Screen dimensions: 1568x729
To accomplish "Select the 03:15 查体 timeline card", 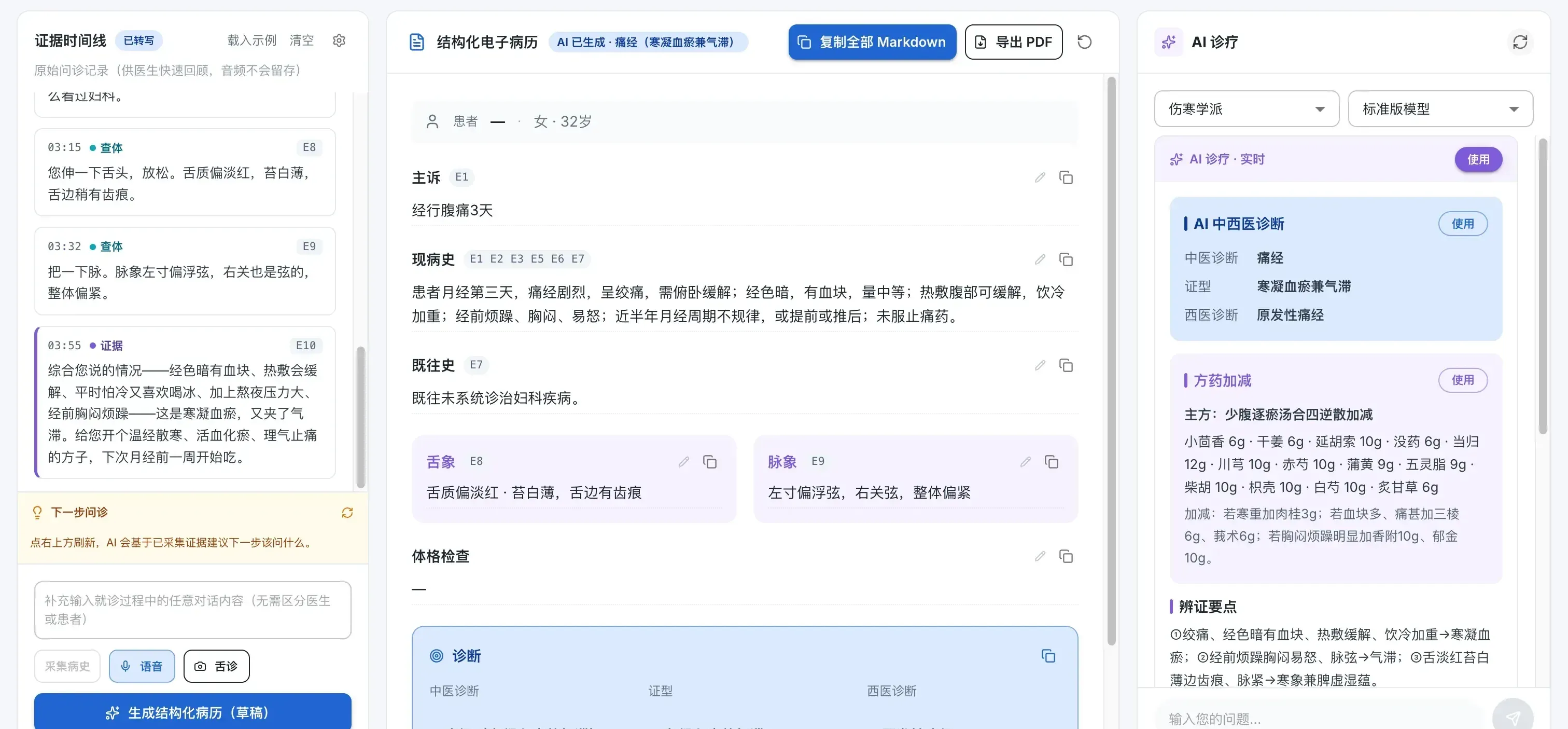I will pos(185,172).
